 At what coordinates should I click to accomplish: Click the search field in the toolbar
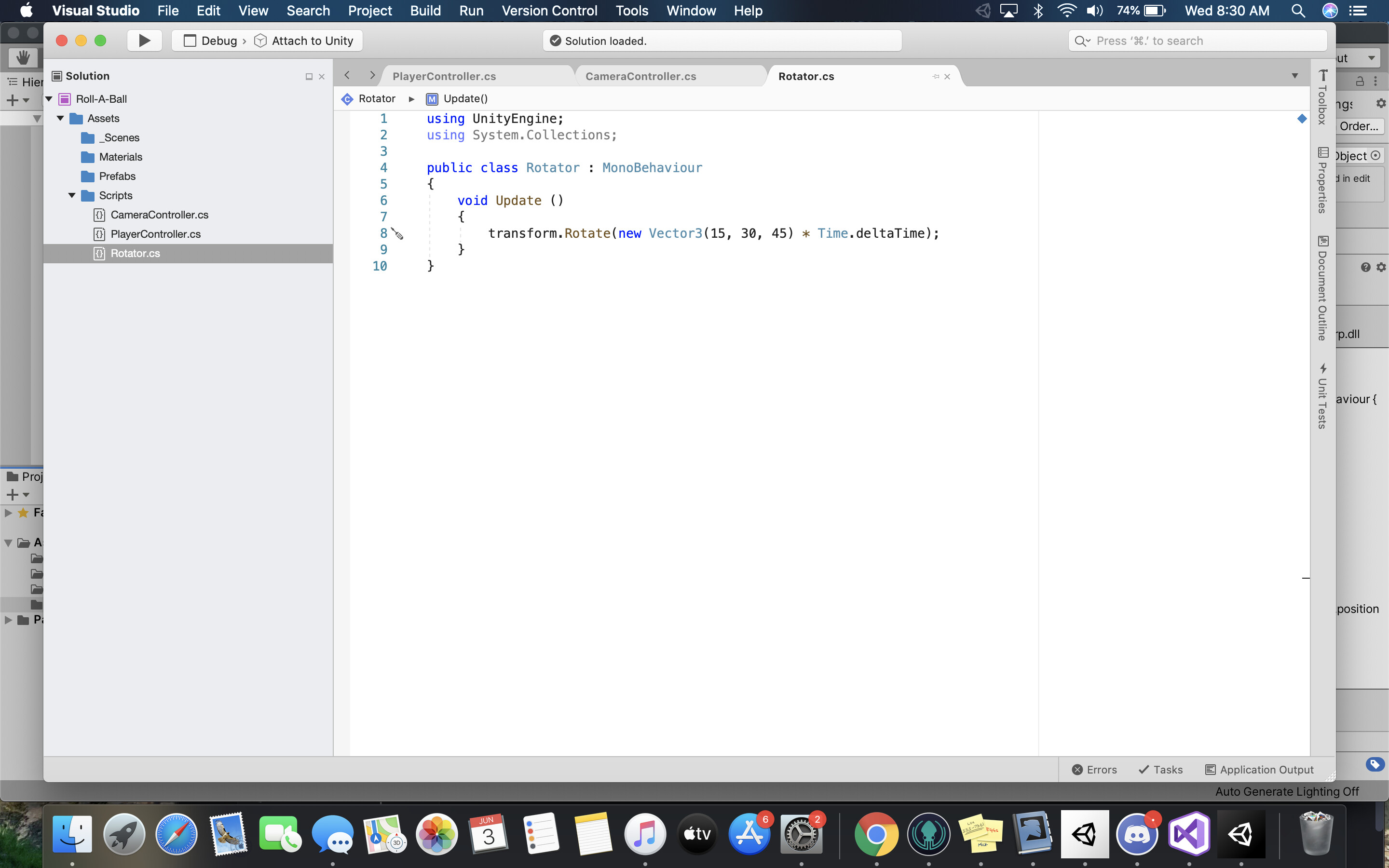1197,40
